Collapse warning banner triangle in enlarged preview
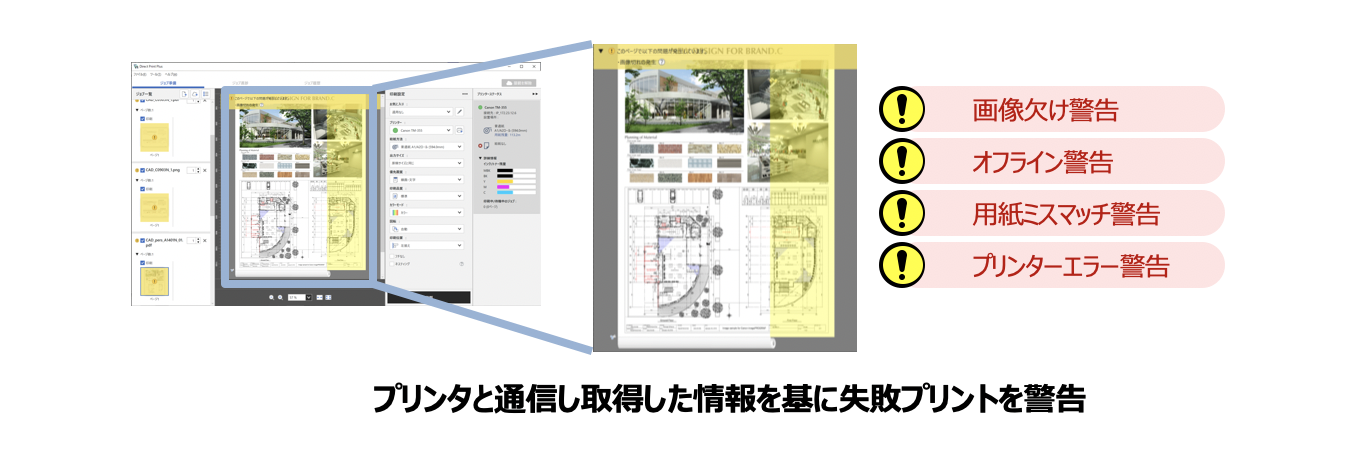The height and width of the screenshot is (450, 1349). 600,49
